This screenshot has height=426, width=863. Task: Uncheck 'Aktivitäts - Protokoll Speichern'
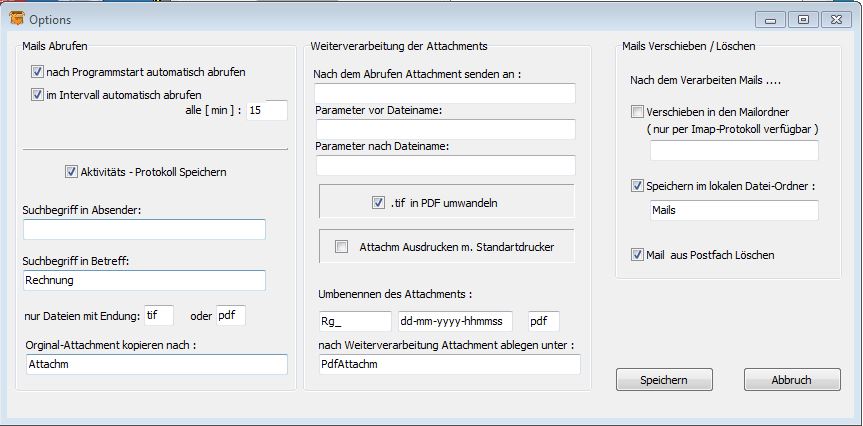point(71,172)
